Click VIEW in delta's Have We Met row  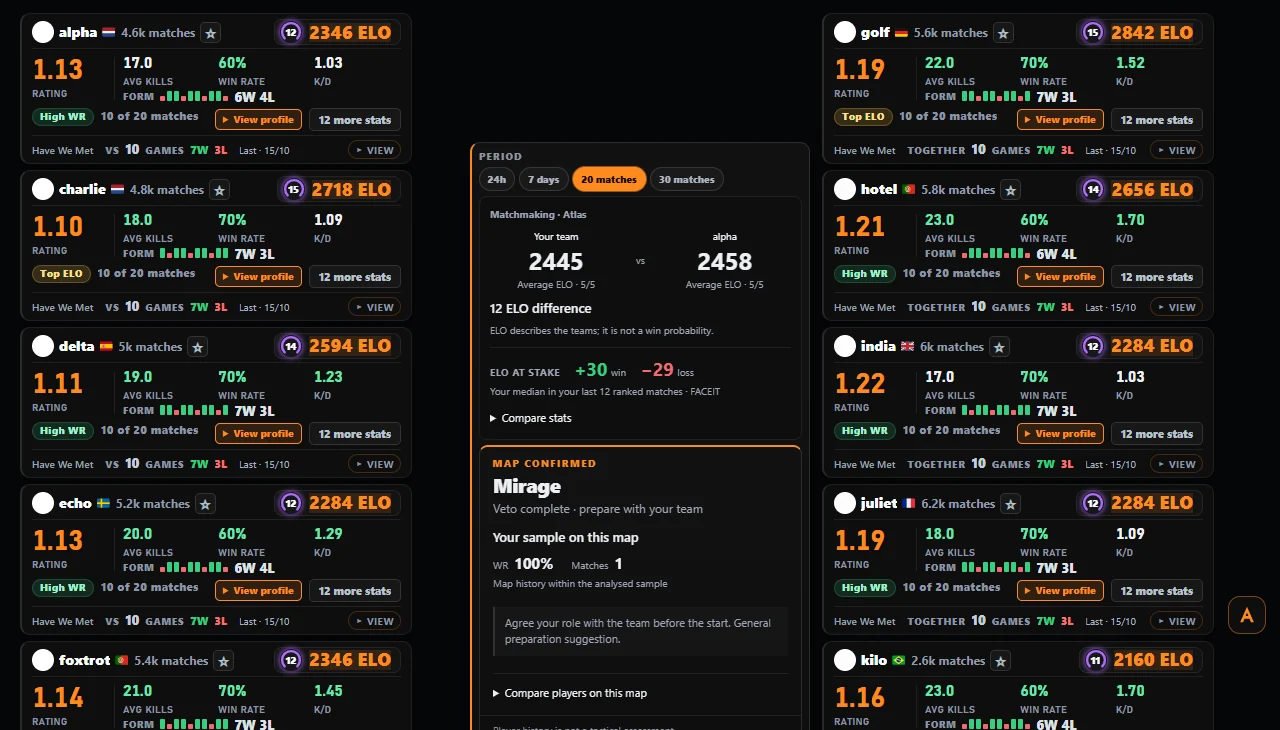pos(374,464)
